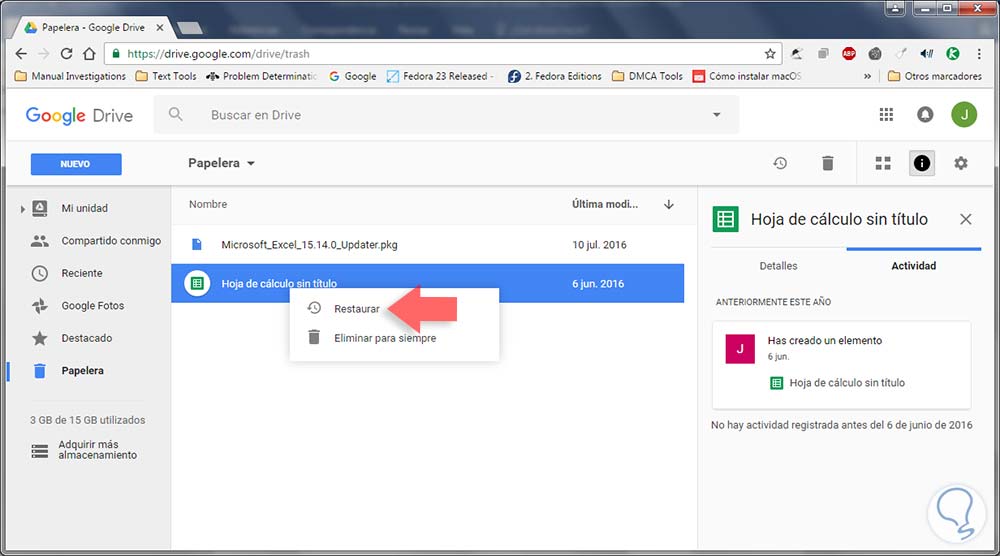1000x556 pixels.
Task: Click the delete forever toolbar trash icon
Action: coord(827,163)
